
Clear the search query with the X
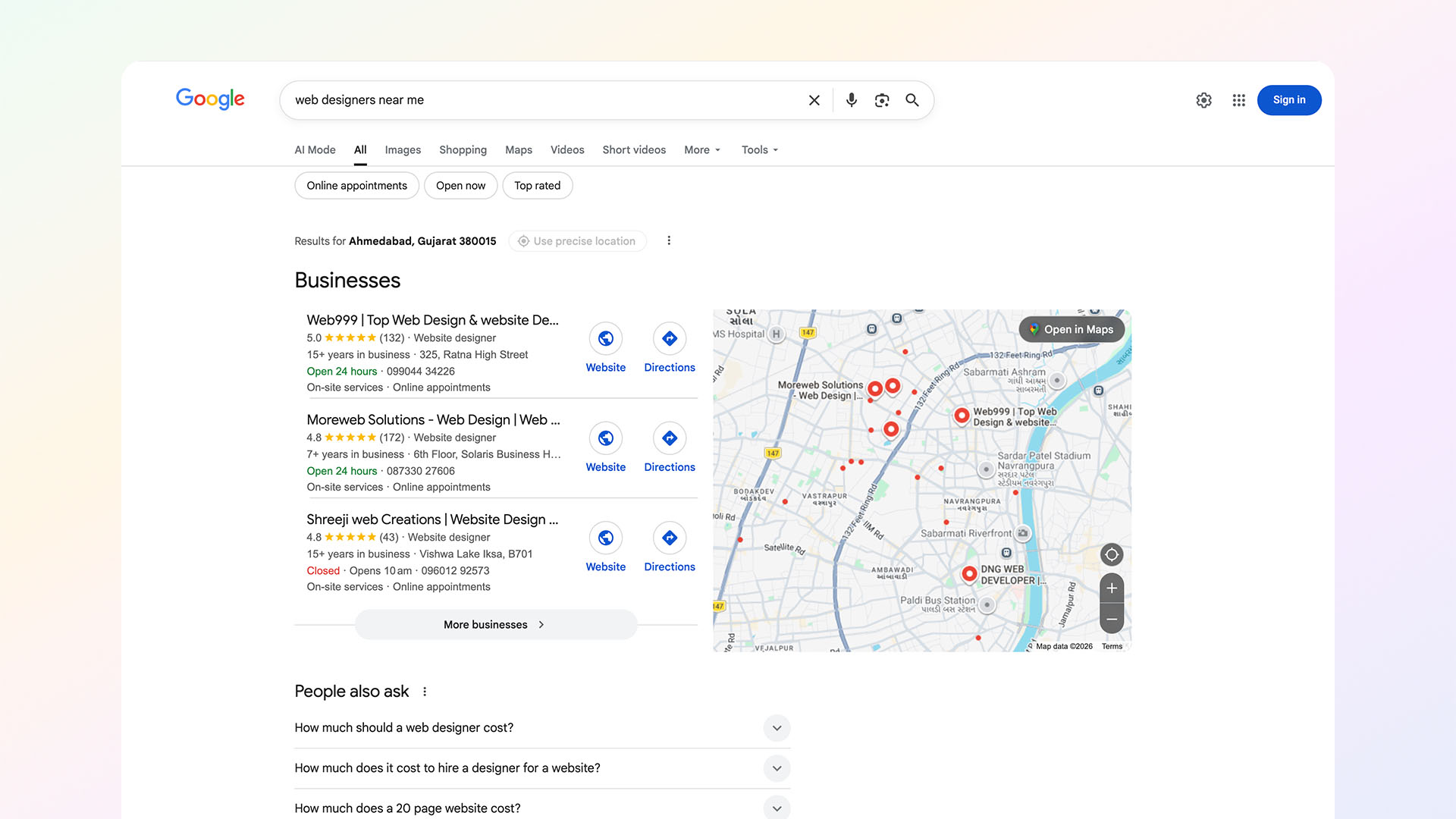point(814,99)
